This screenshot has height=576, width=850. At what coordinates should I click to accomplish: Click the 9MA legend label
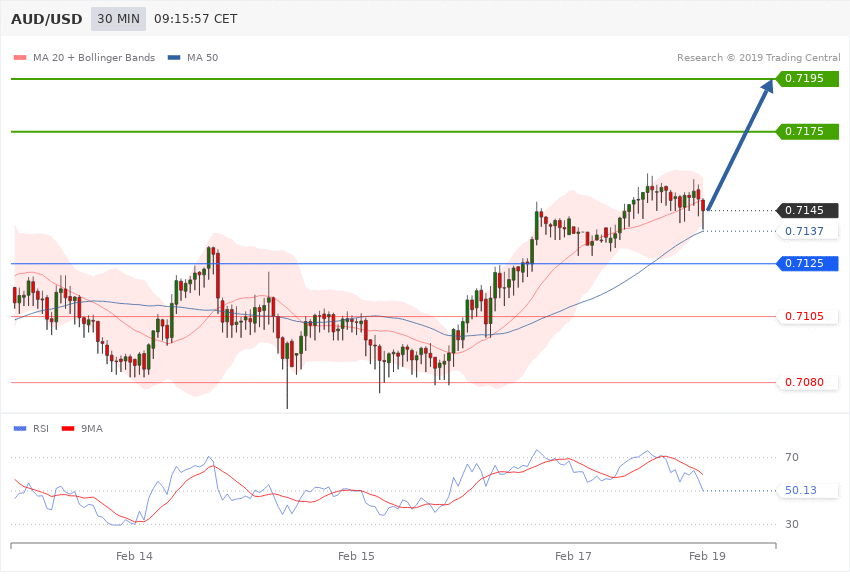coord(92,429)
